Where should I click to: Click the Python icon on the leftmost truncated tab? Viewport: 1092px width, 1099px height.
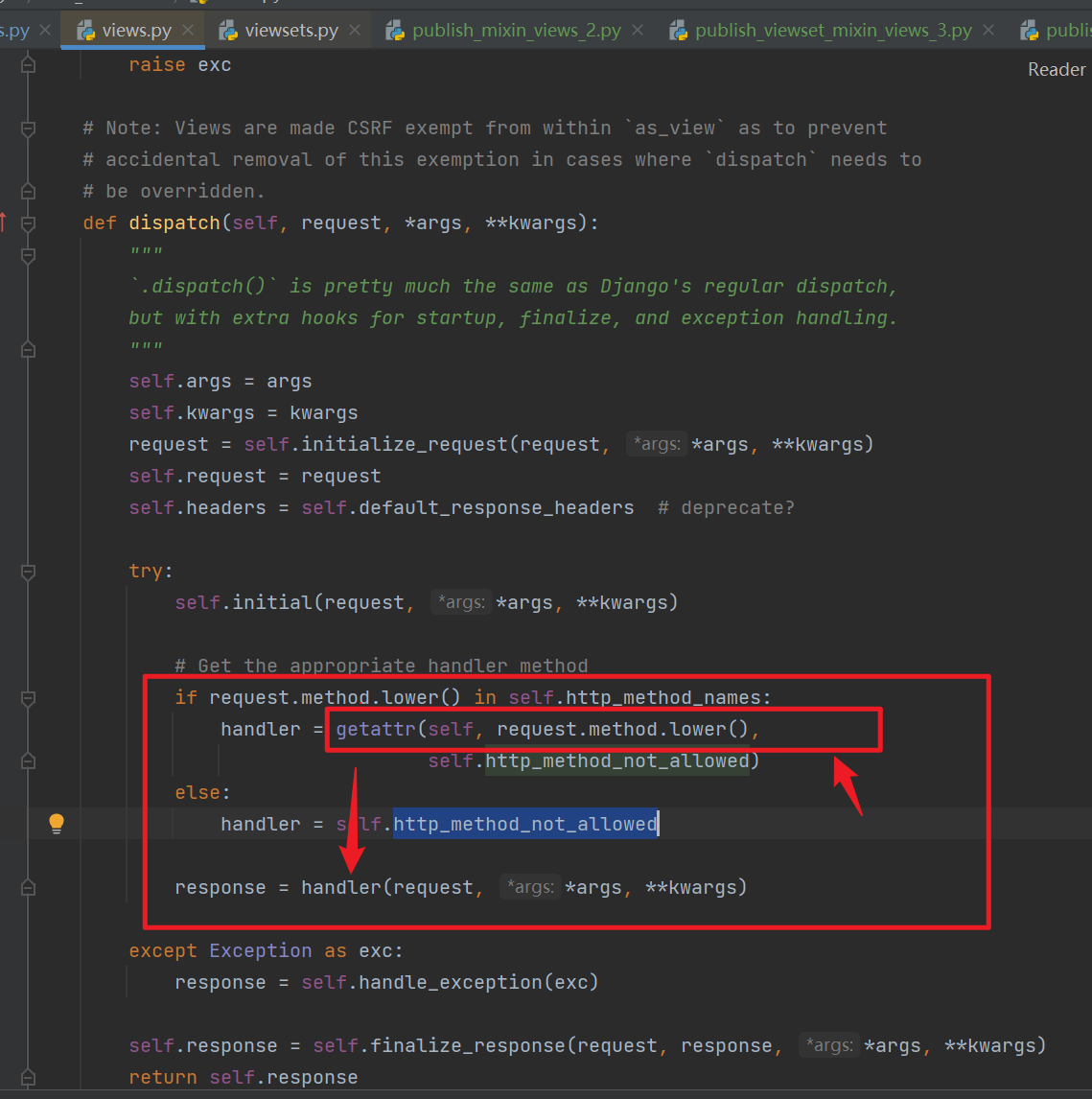[0, 29]
